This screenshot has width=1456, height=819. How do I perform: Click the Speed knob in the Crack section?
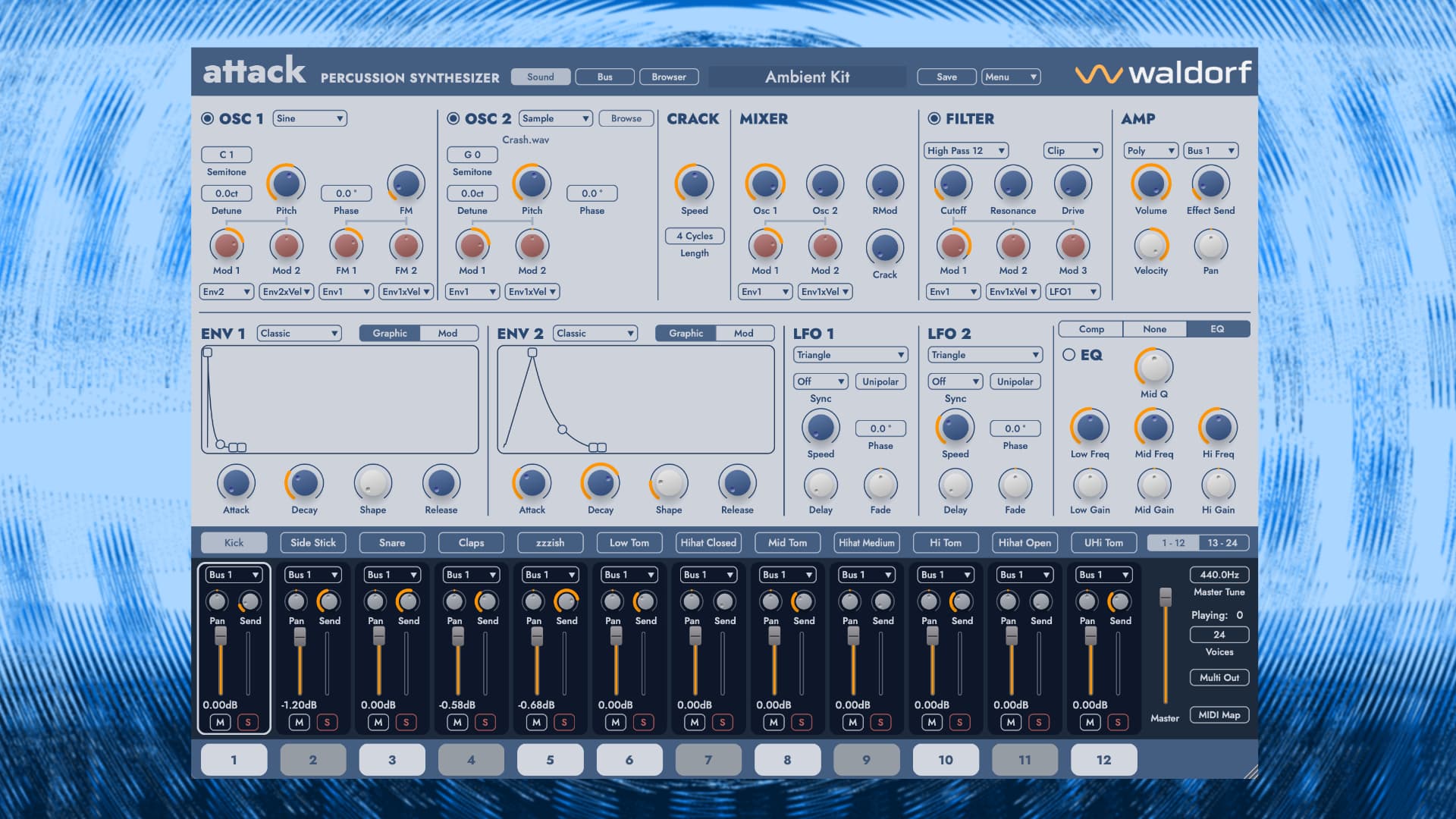(x=694, y=183)
